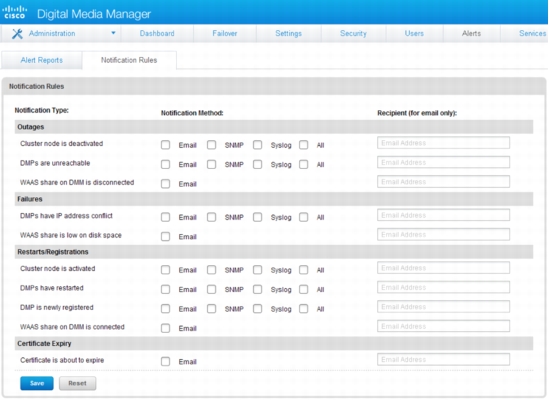Check All for DMPs have IP address conflict
This screenshot has width=549, height=401.
pos(304,217)
